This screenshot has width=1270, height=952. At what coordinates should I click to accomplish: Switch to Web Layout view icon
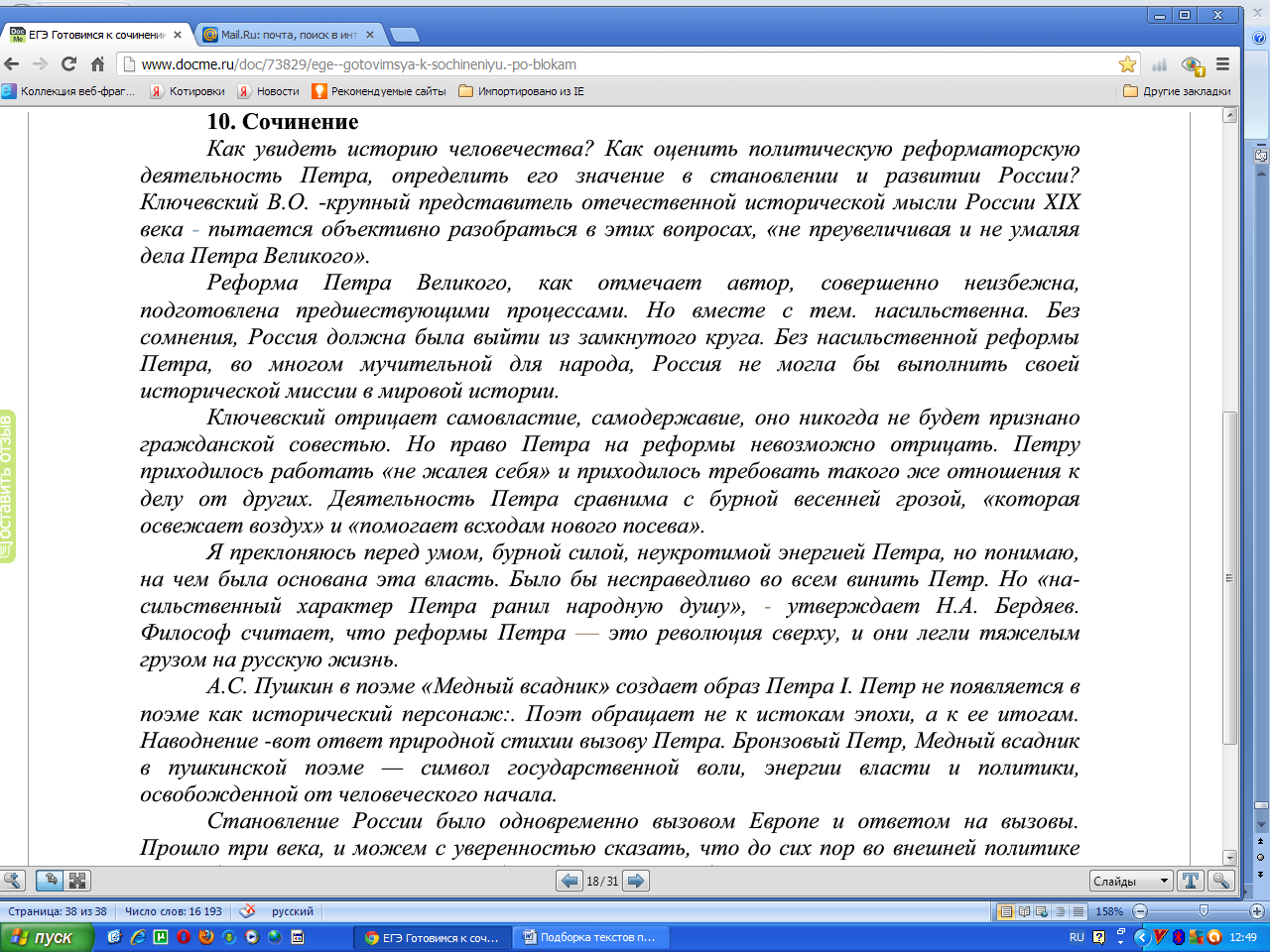(1043, 911)
